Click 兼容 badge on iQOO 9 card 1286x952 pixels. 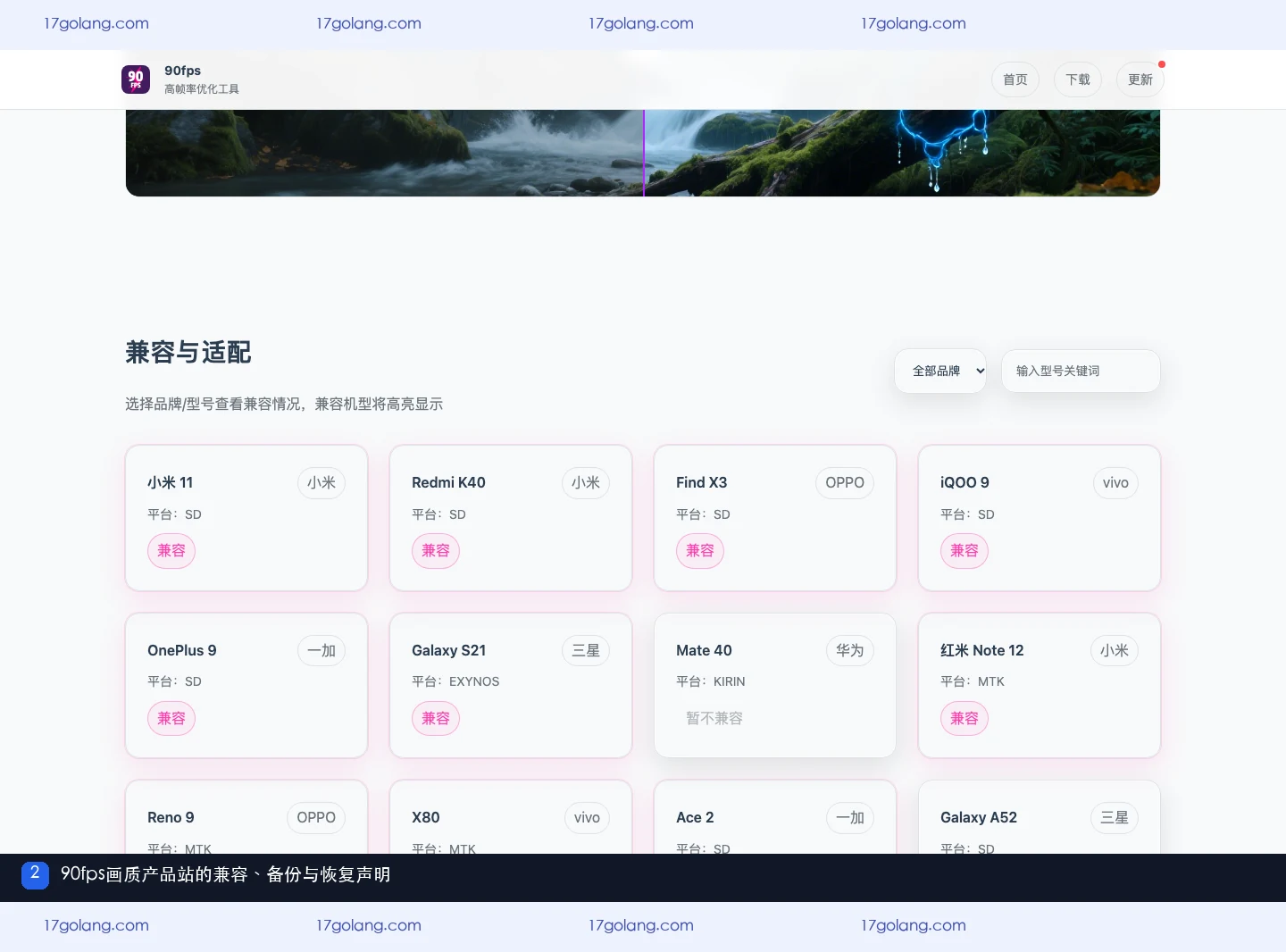964,551
